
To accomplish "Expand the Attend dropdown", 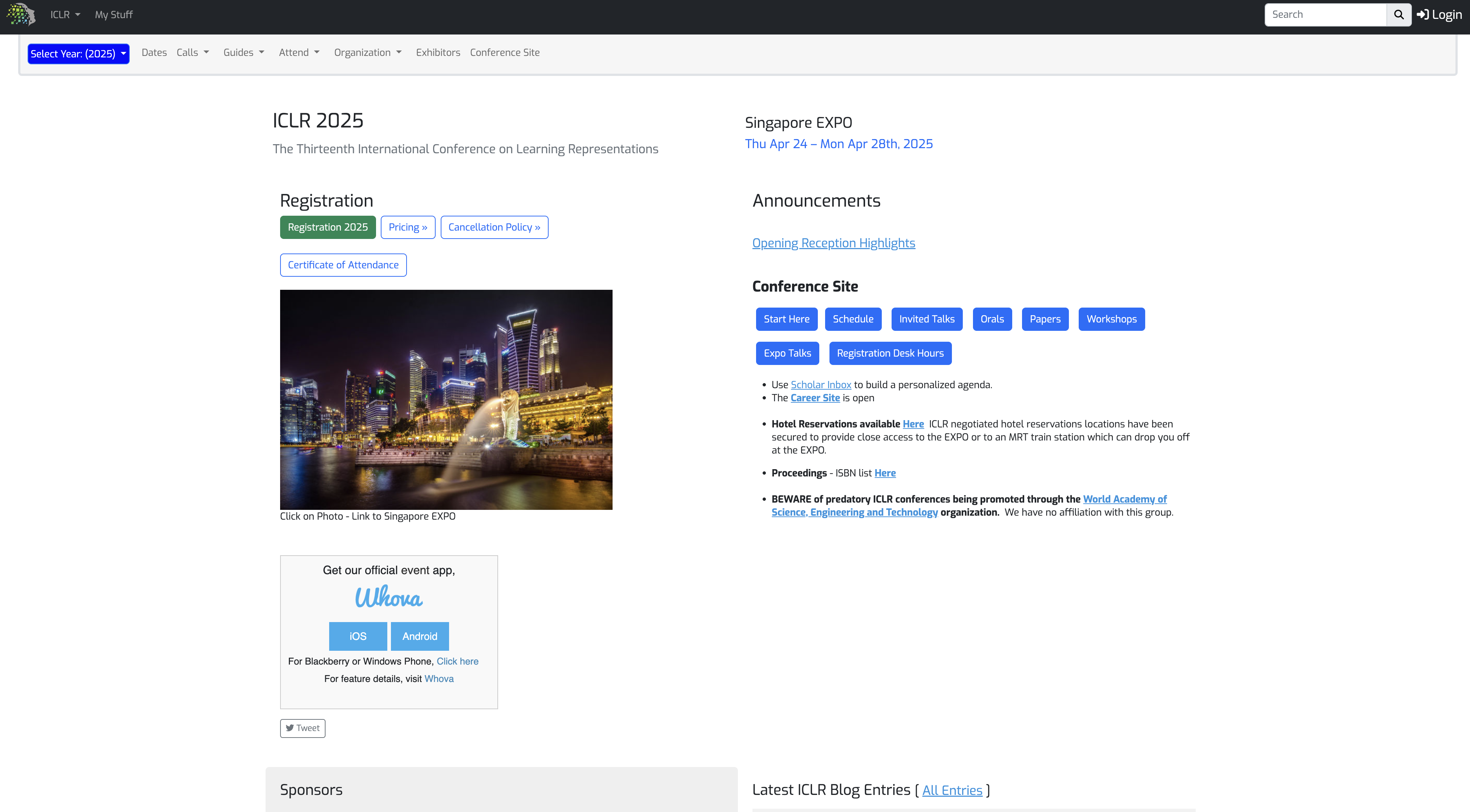I will click(299, 52).
